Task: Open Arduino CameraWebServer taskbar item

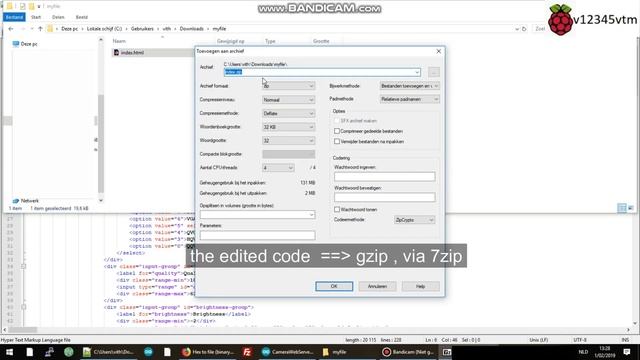Action: 288,352
